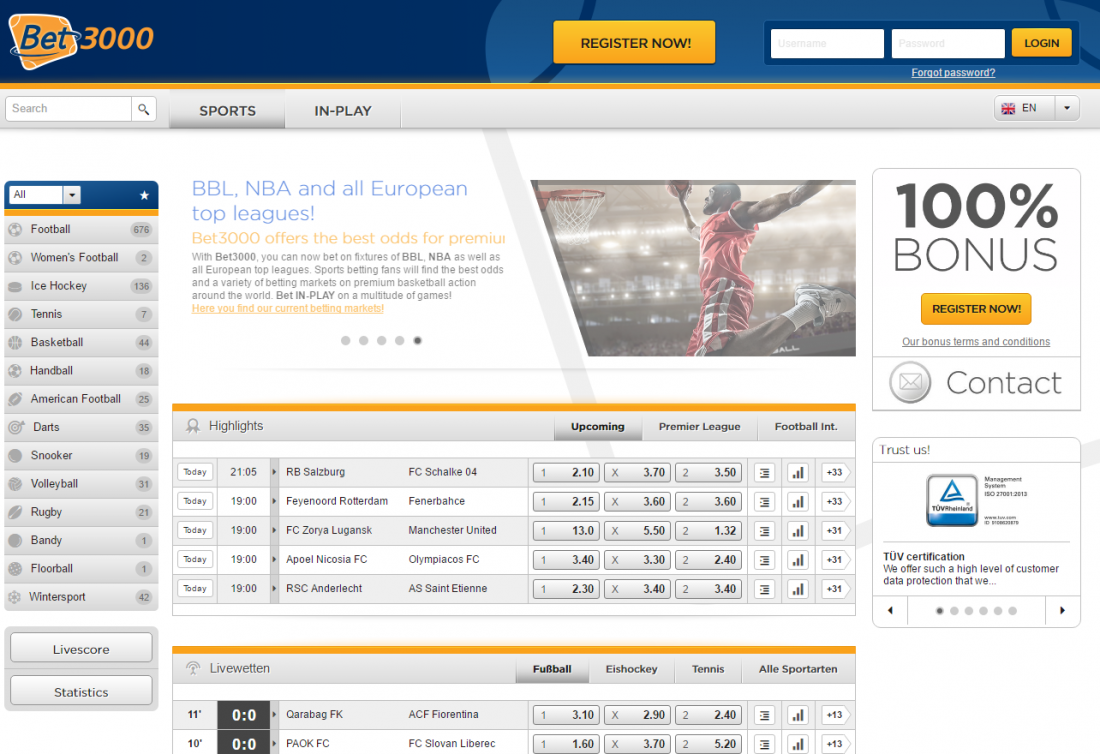The width and height of the screenshot is (1100, 754).
Task: Select Wintersport in the sports list
Action: pyautogui.click(x=81, y=597)
